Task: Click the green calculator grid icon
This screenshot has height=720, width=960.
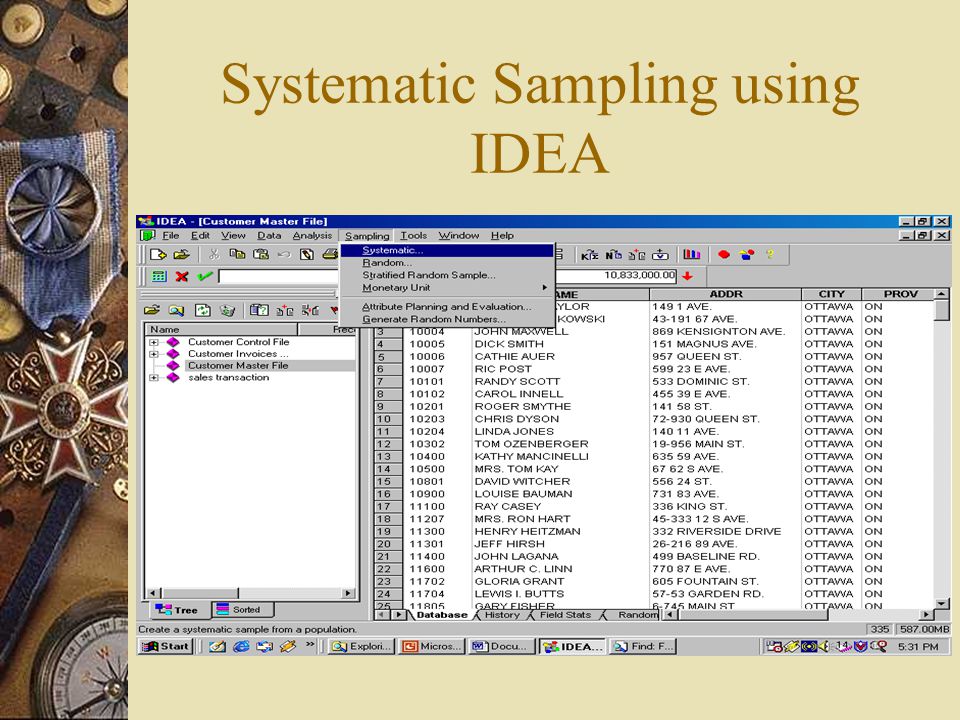Action: (159, 276)
